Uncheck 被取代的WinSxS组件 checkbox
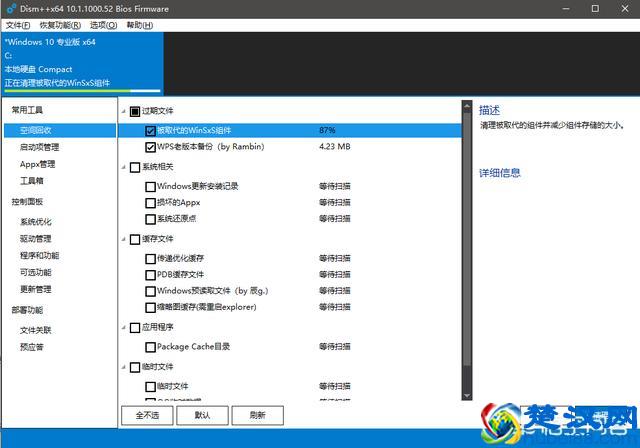The height and width of the screenshot is (448, 640). click(150, 131)
